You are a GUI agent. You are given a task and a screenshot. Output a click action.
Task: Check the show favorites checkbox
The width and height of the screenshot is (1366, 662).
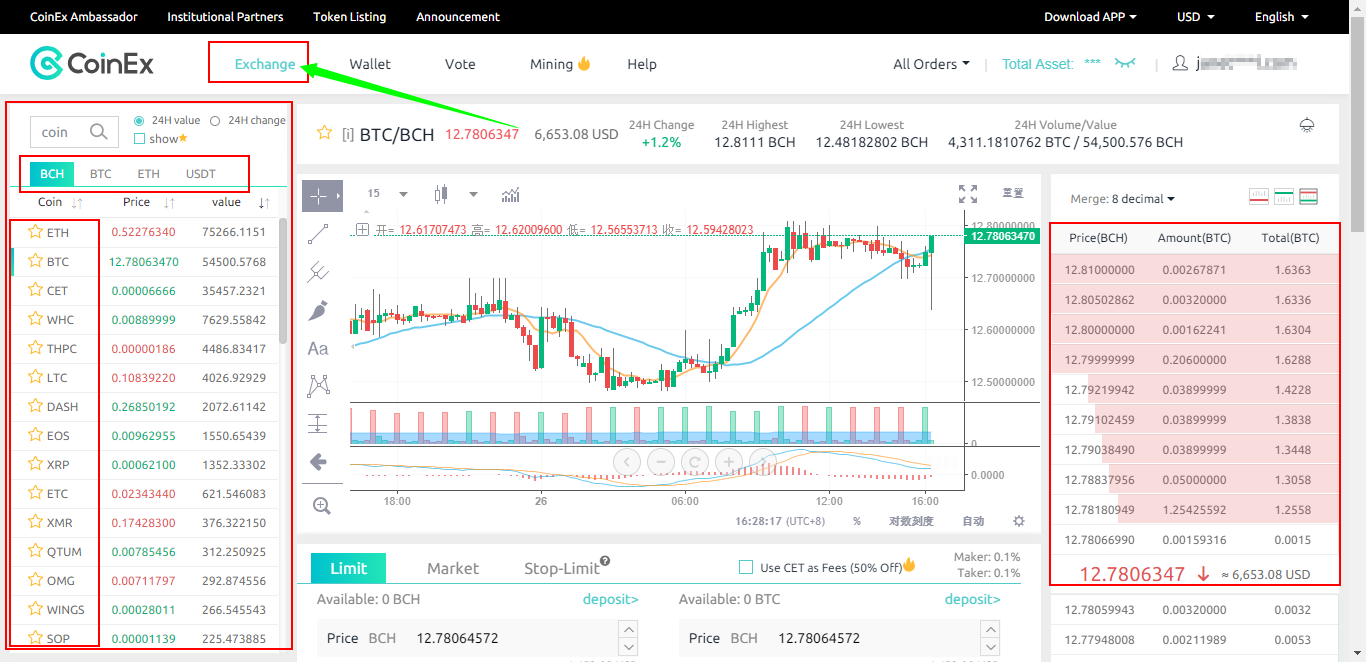click(139, 139)
